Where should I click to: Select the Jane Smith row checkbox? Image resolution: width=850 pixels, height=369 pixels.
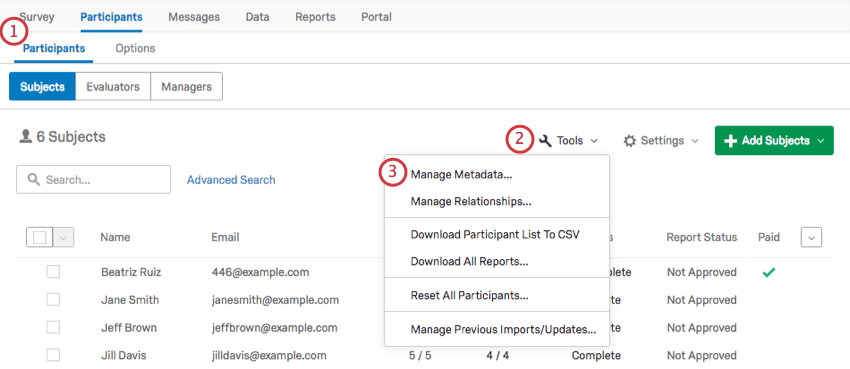pos(53,300)
